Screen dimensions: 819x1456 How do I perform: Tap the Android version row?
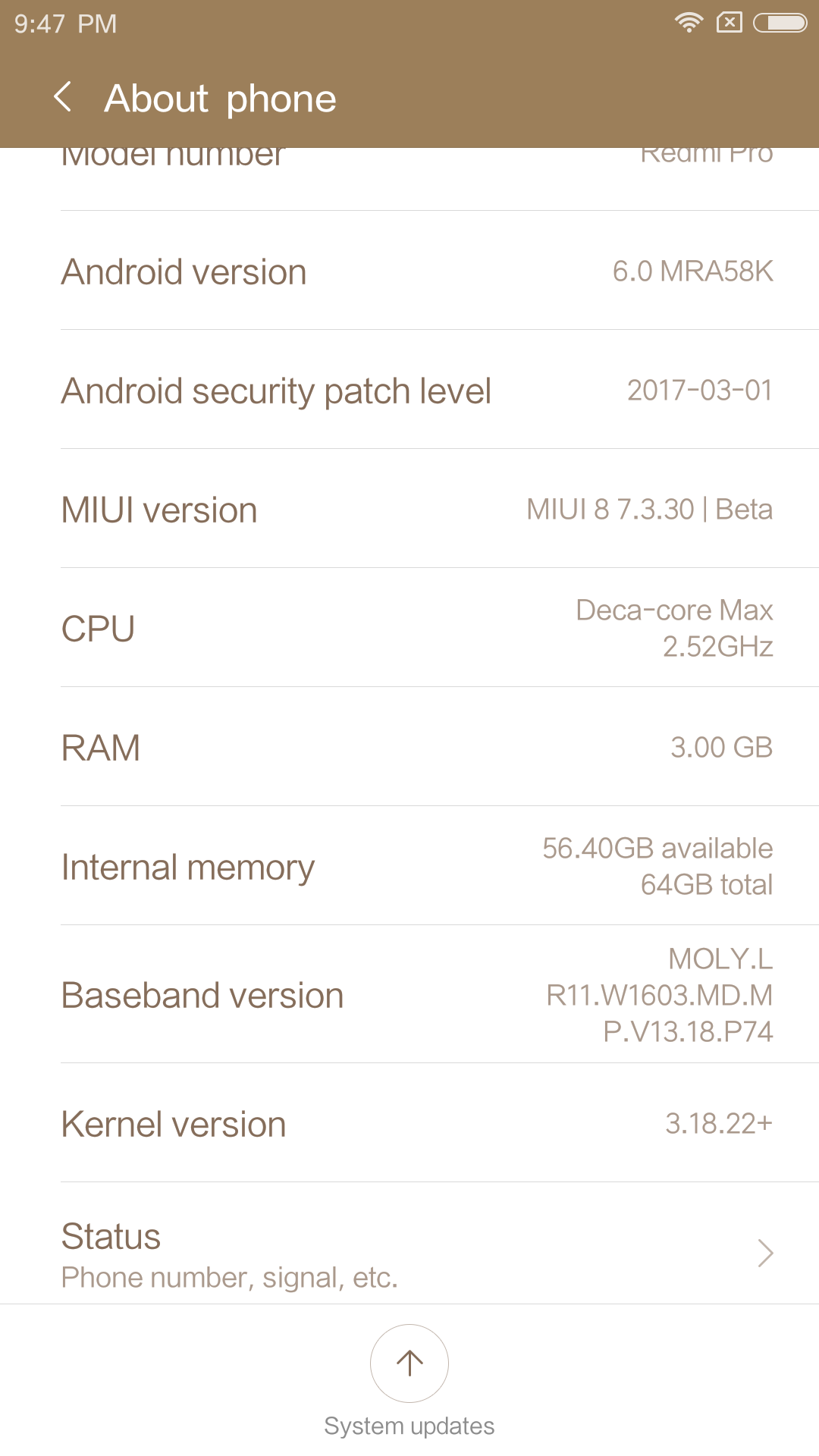pyautogui.click(x=409, y=271)
